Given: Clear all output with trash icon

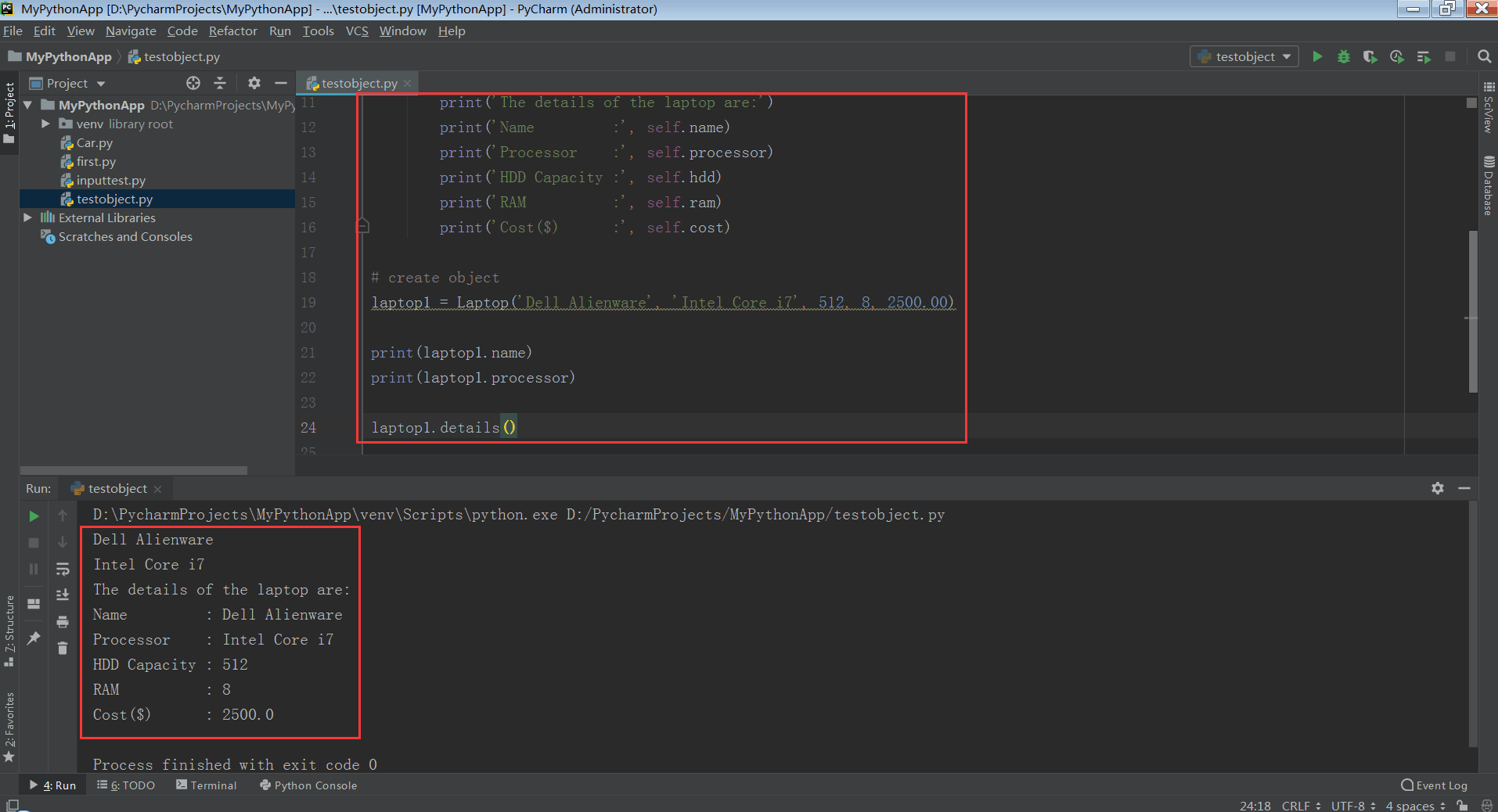Looking at the screenshot, I should point(63,648).
